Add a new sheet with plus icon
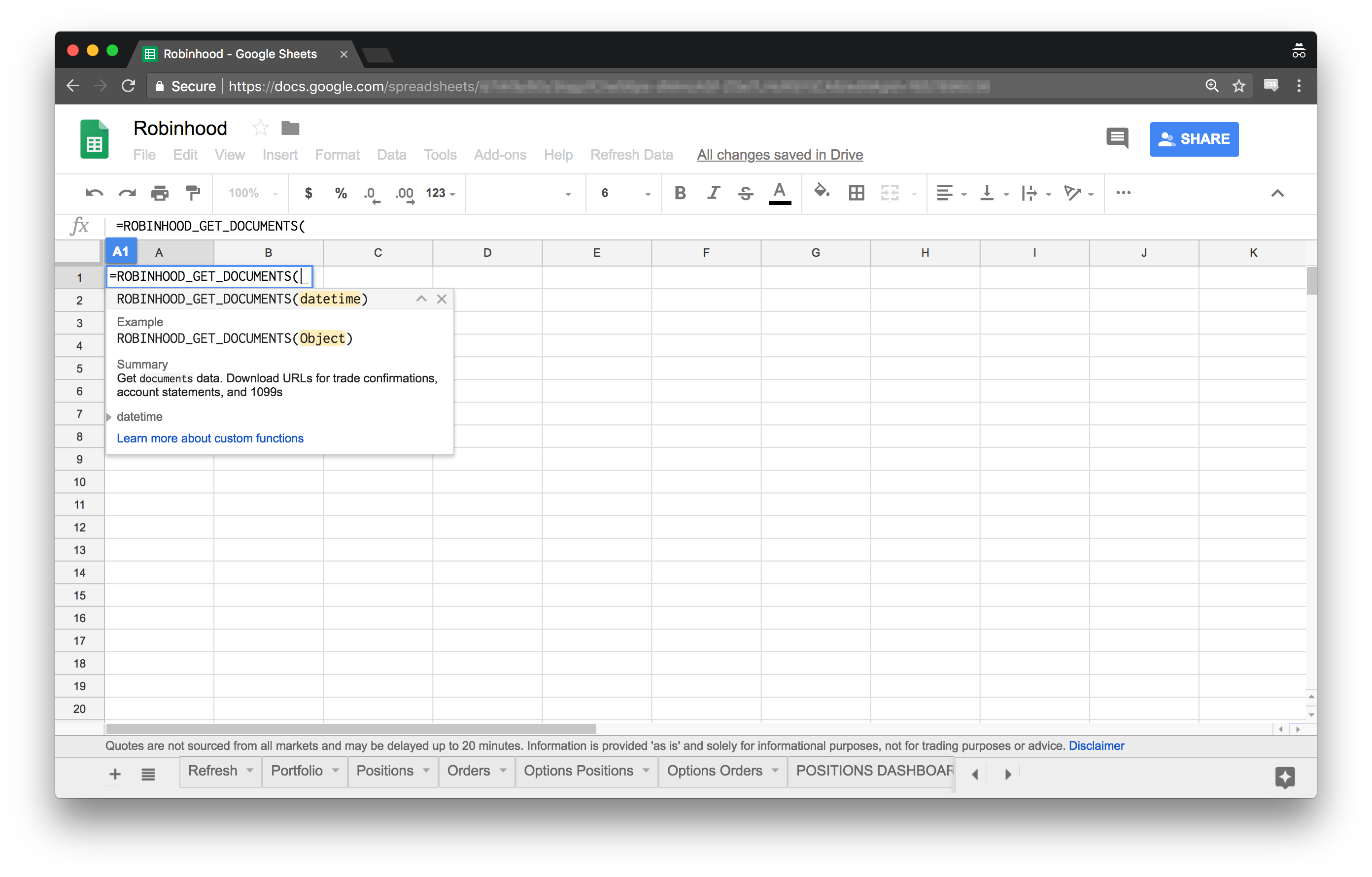Screen dimensions: 1372x877 click(115, 775)
